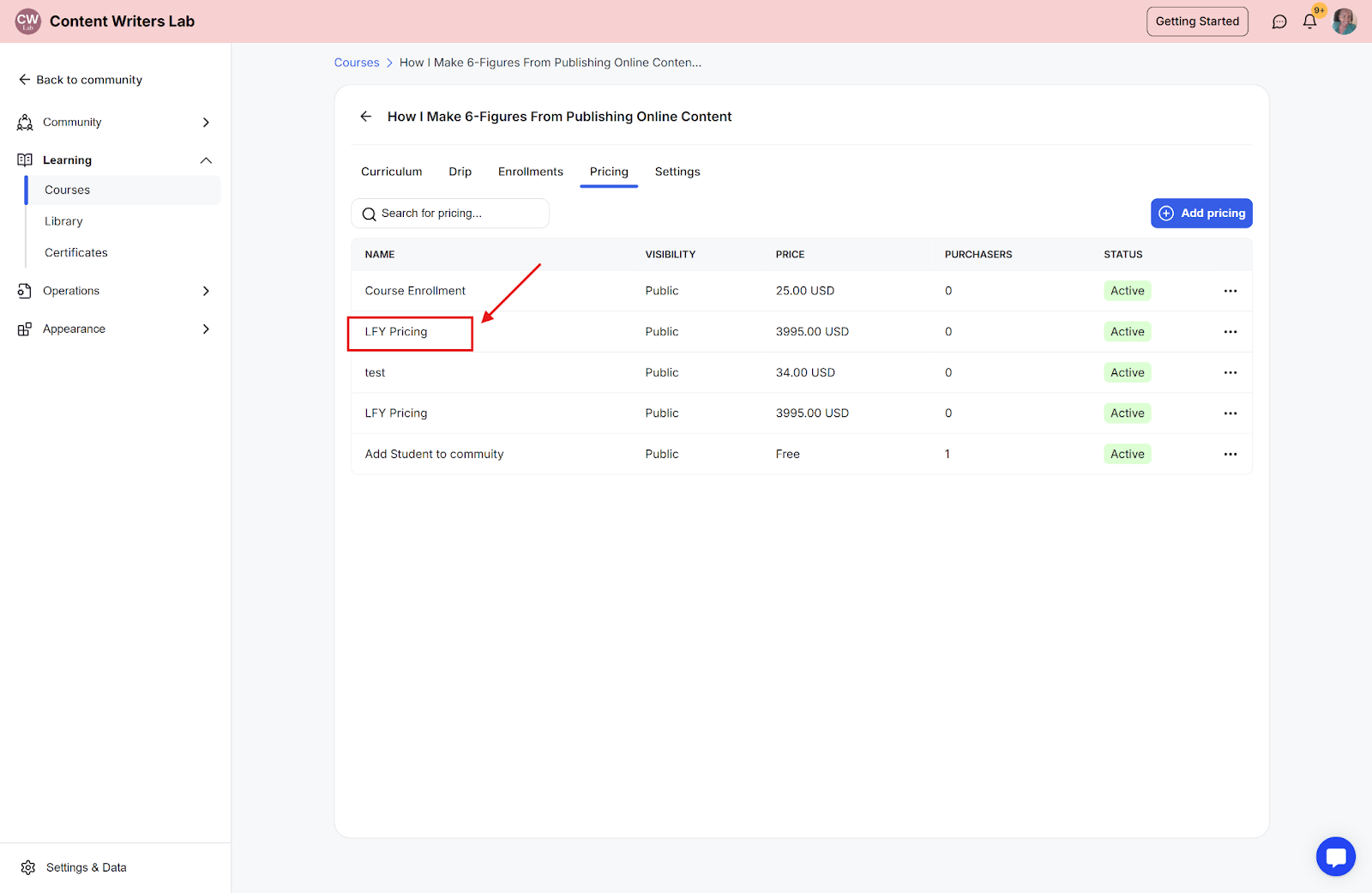1372x893 pixels.
Task: Click the Content Writers Lab logo
Action: (28, 21)
